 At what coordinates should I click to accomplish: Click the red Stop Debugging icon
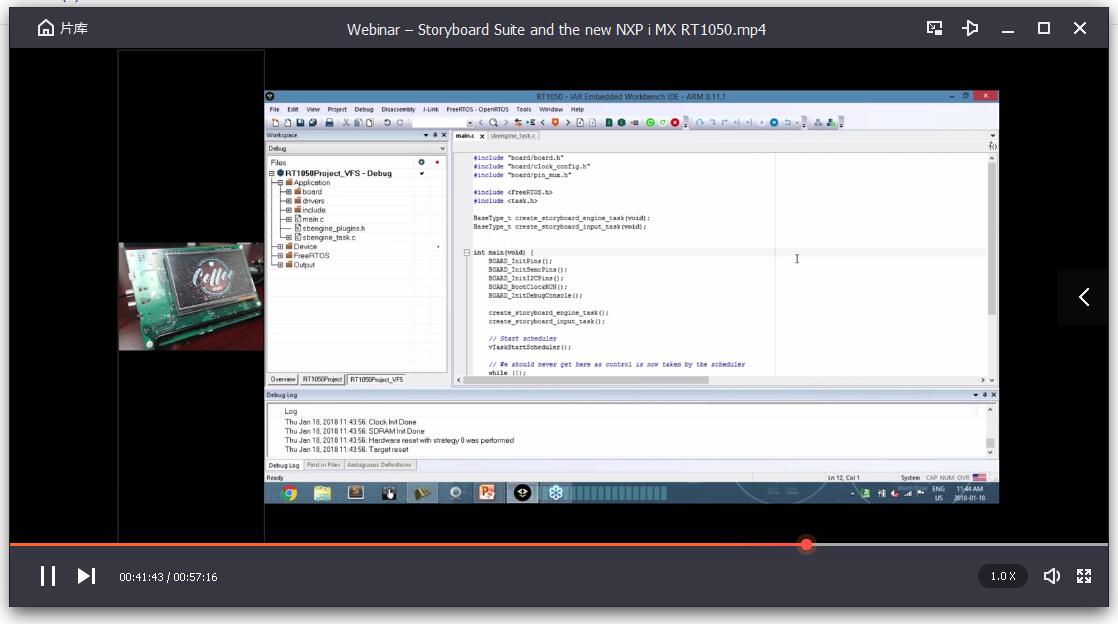point(675,123)
